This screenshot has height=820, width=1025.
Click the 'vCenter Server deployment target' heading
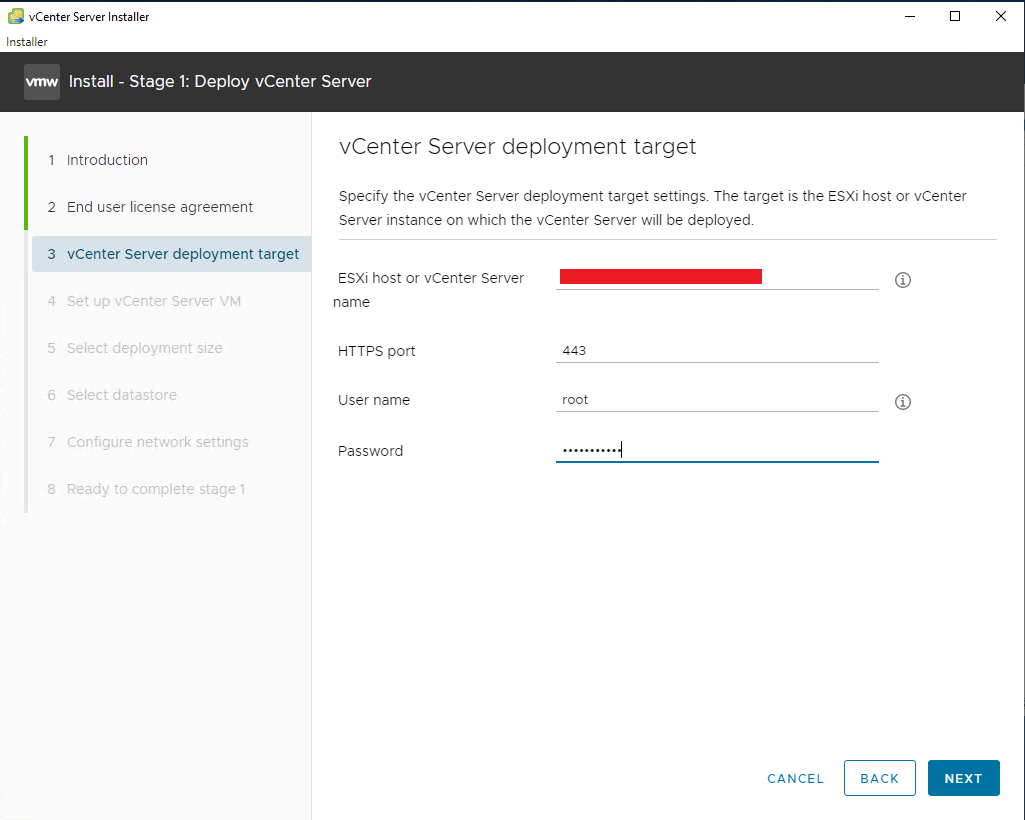tap(518, 146)
